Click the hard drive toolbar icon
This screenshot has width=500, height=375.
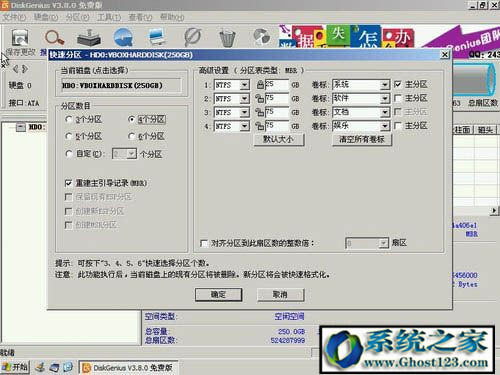pyautogui.click(x=89, y=37)
